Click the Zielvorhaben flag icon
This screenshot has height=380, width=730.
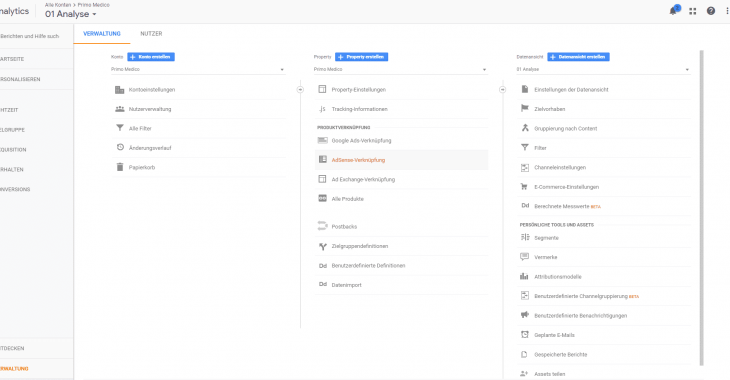(x=525, y=109)
